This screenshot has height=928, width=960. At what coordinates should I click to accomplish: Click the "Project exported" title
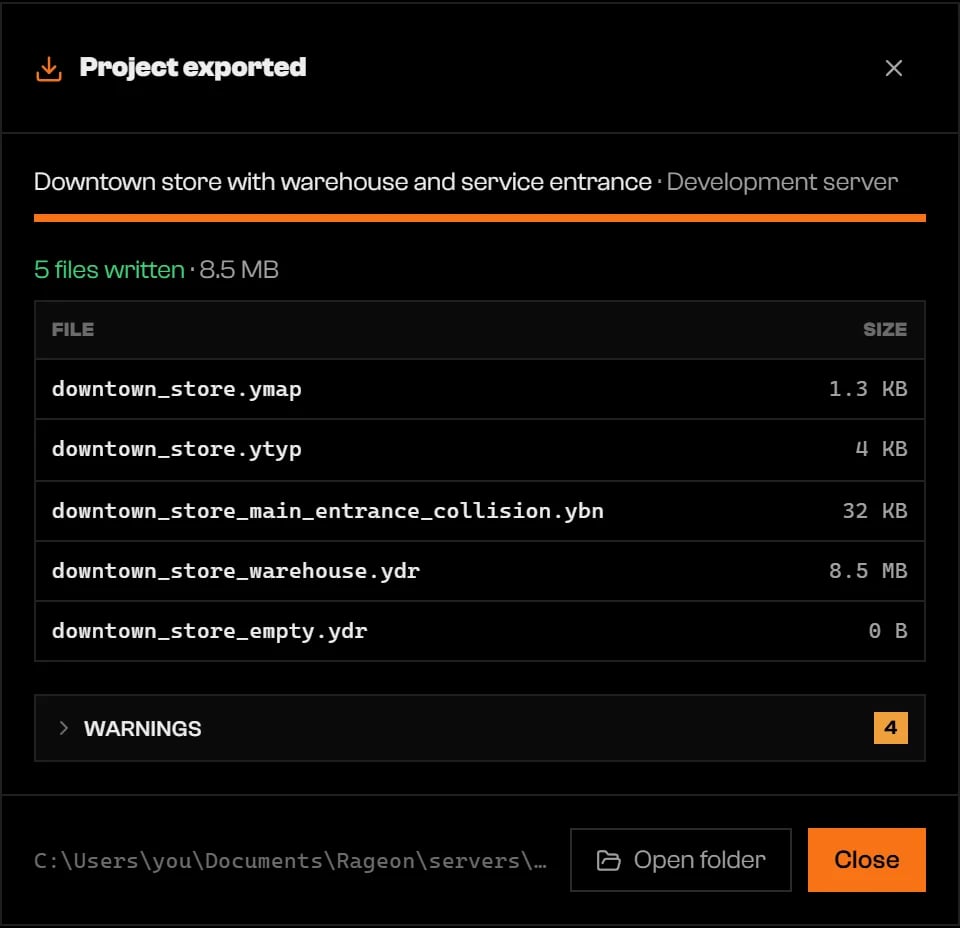point(193,68)
